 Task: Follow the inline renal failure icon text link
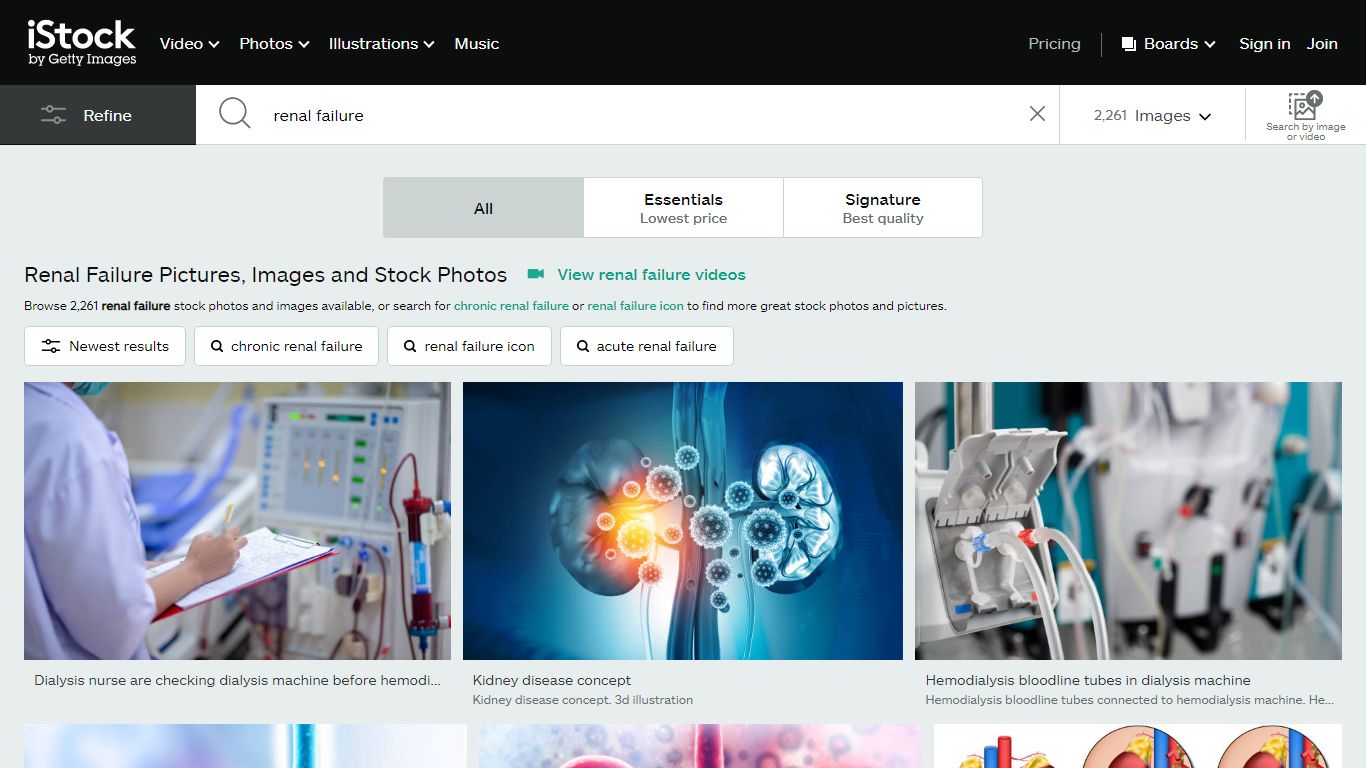(x=635, y=306)
